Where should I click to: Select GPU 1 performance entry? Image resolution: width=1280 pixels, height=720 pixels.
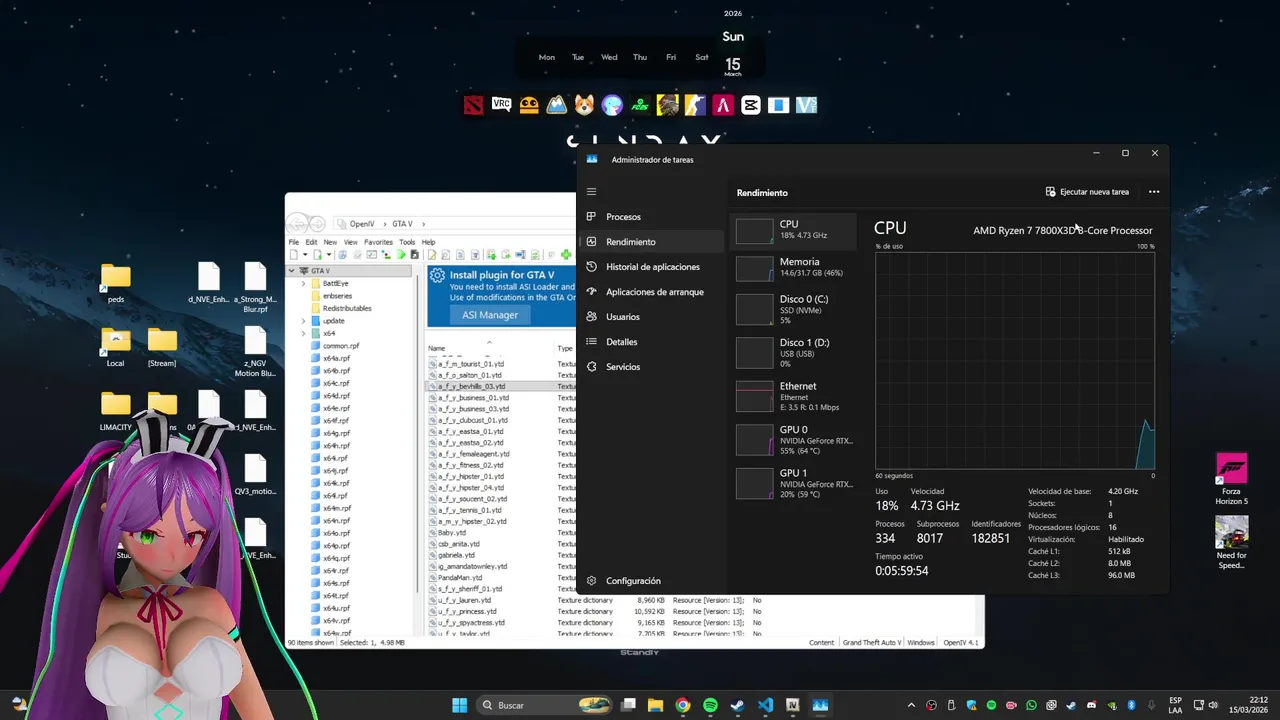pos(794,483)
